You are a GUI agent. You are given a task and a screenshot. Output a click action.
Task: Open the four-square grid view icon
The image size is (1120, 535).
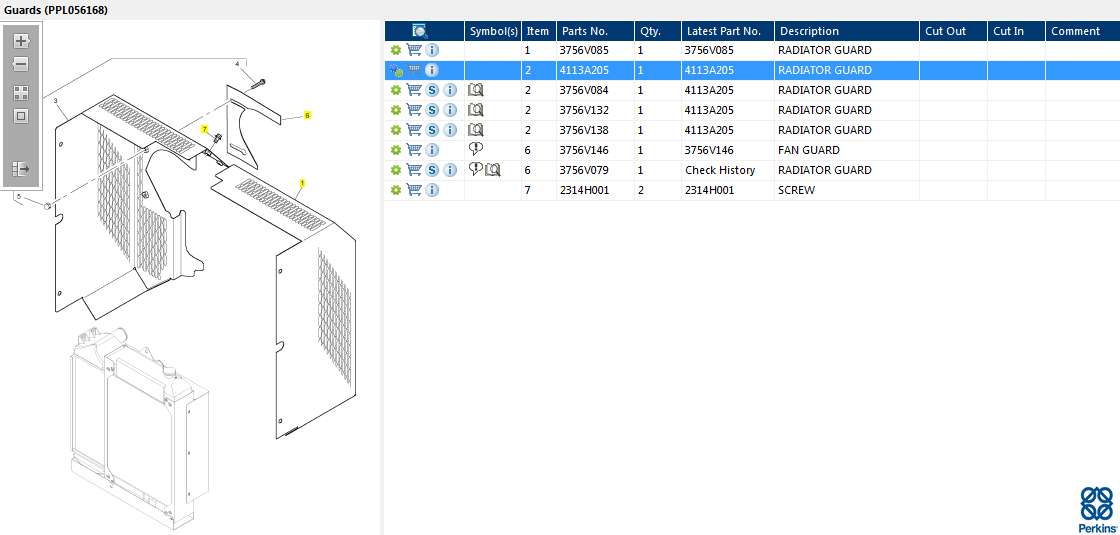[21, 93]
